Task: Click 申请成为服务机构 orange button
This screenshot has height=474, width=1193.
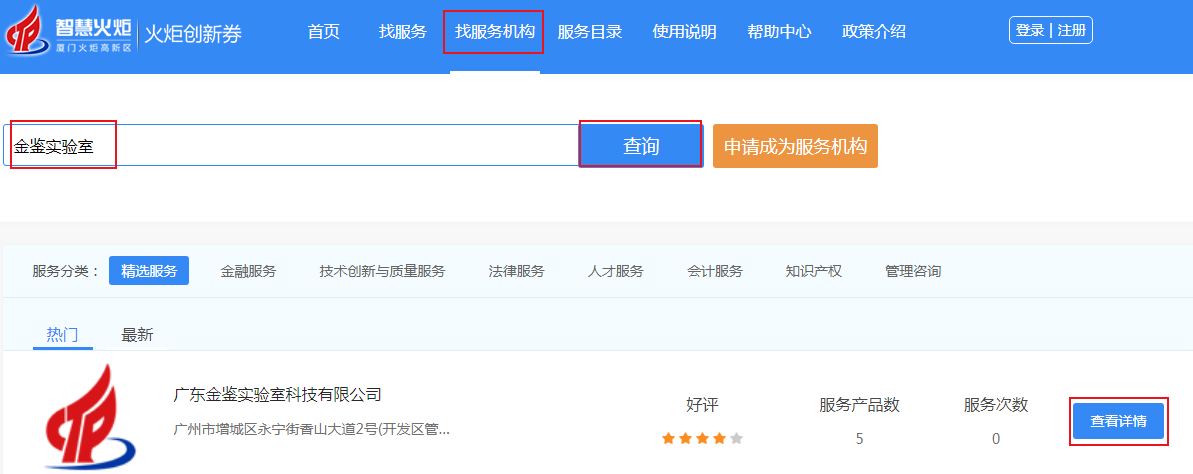Action: point(795,146)
